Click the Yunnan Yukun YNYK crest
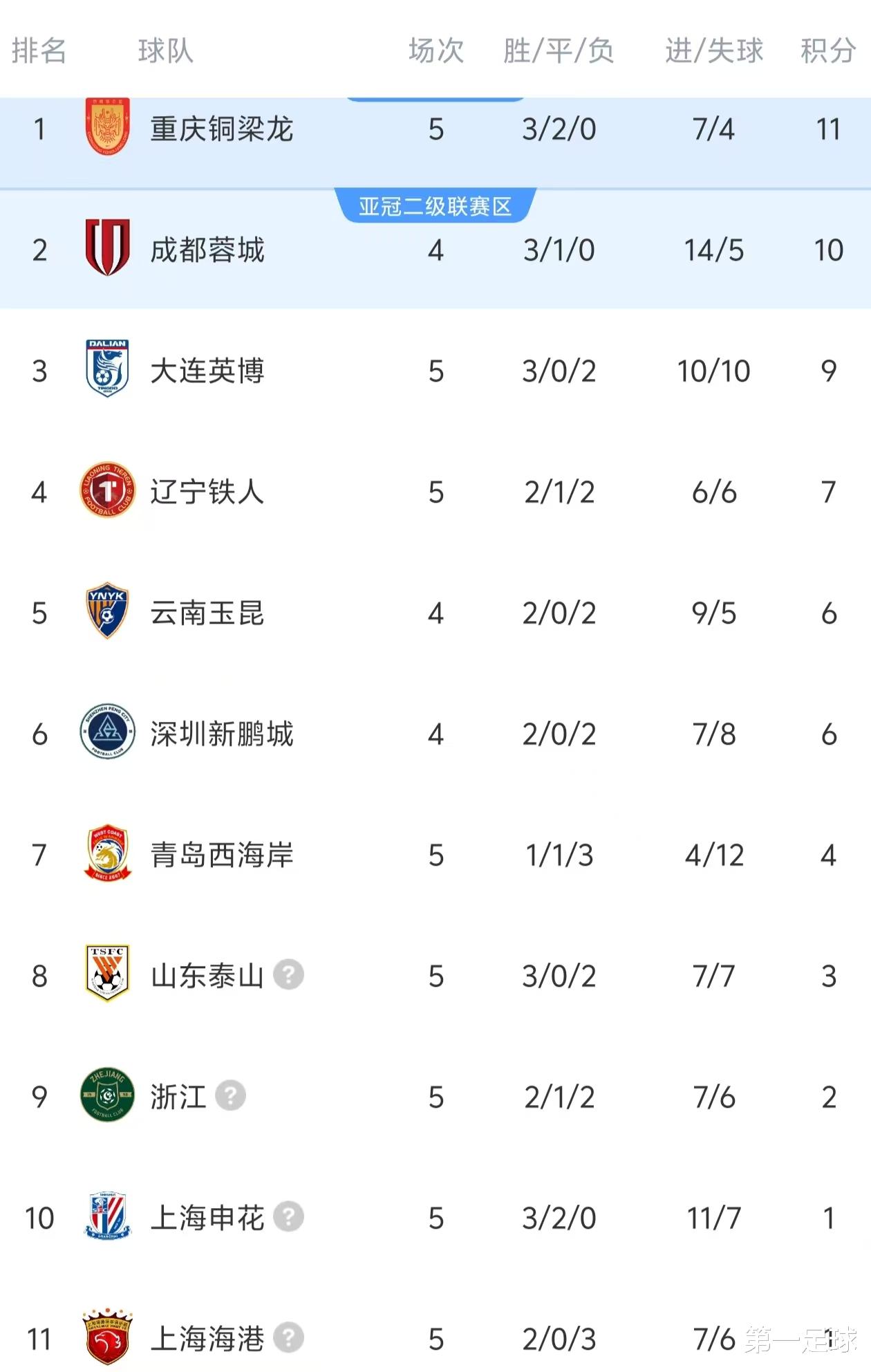 click(107, 611)
